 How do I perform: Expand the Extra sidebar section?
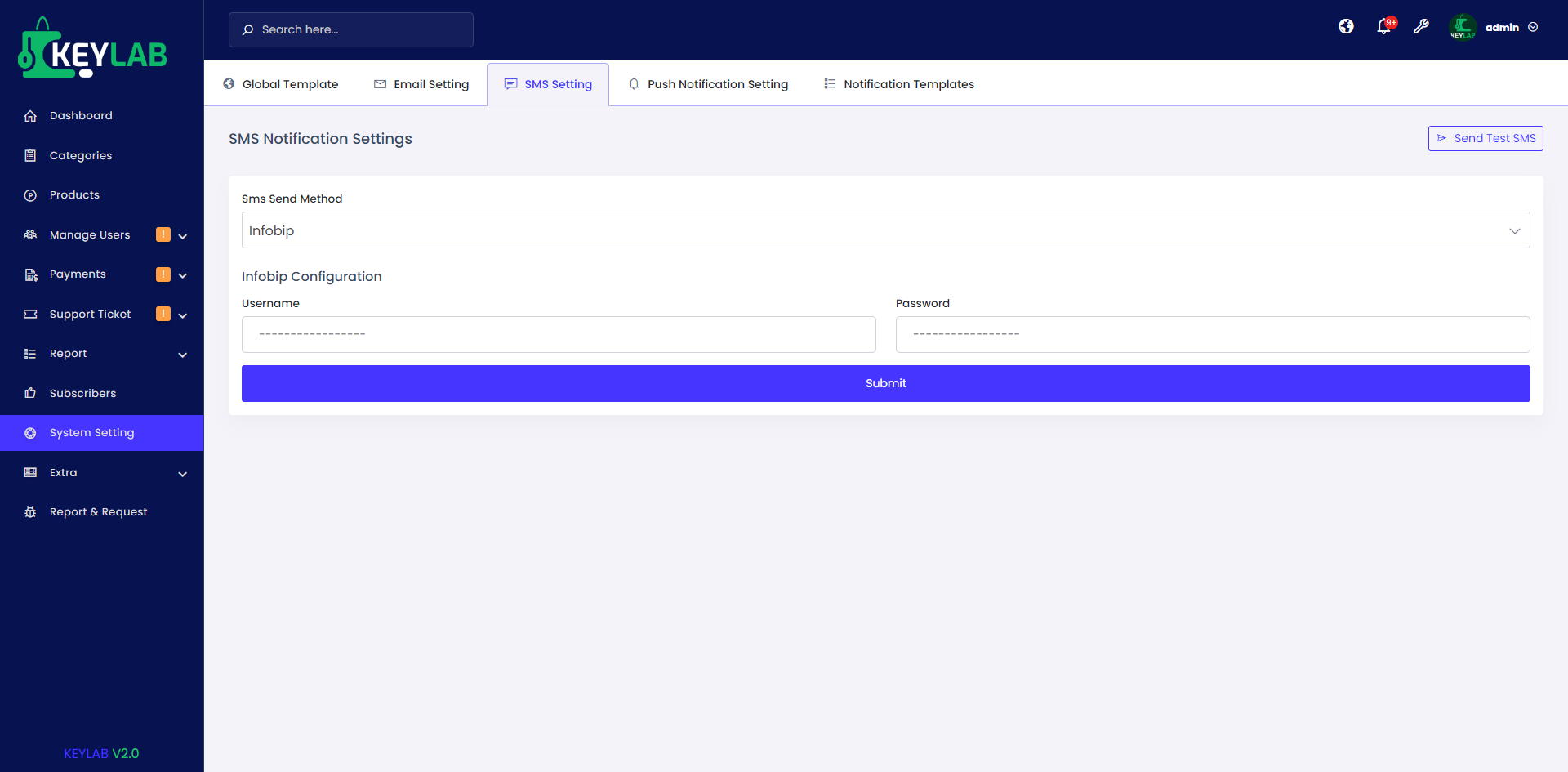click(183, 474)
